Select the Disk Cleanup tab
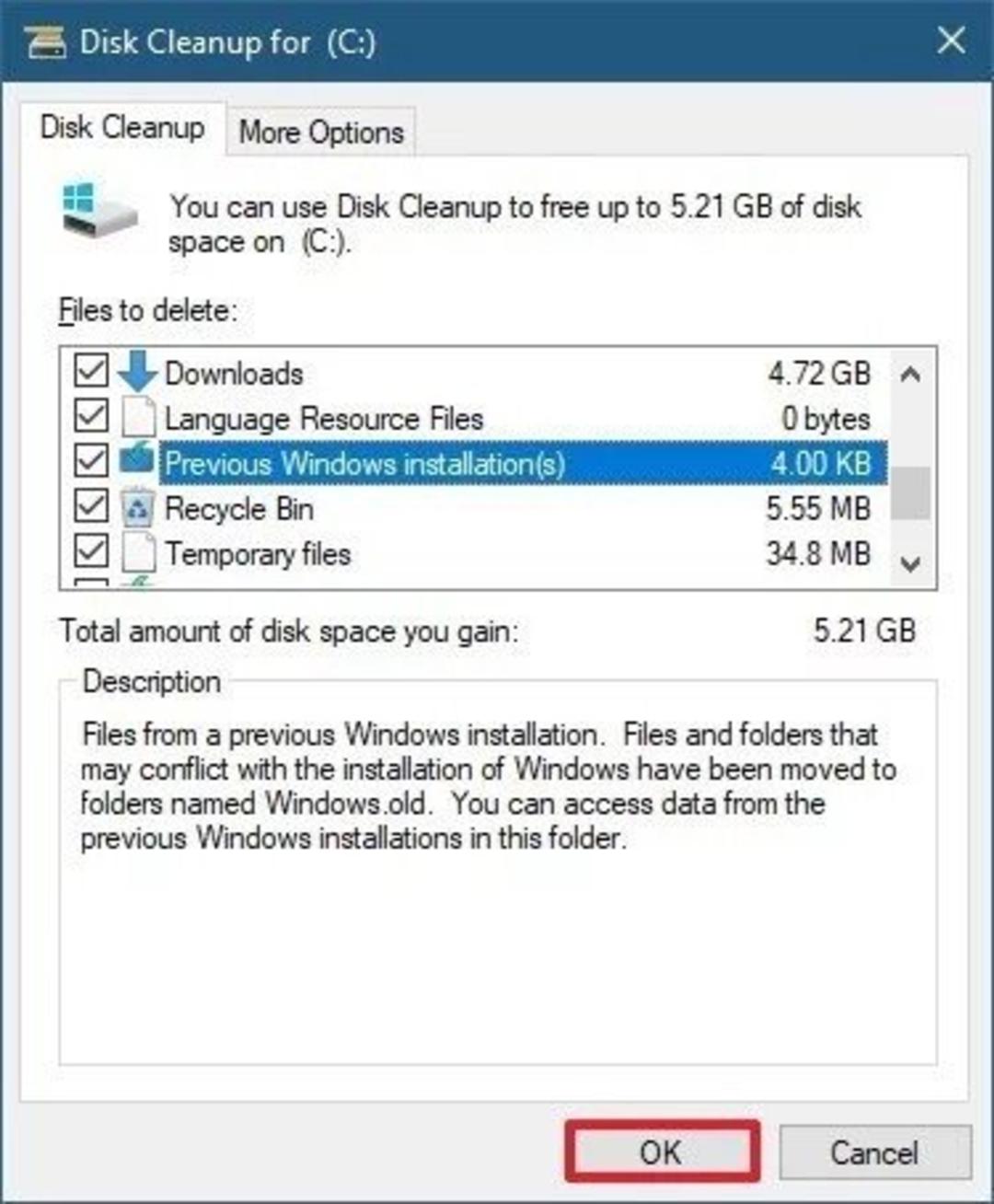Image resolution: width=994 pixels, height=1204 pixels. pyautogui.click(x=122, y=127)
